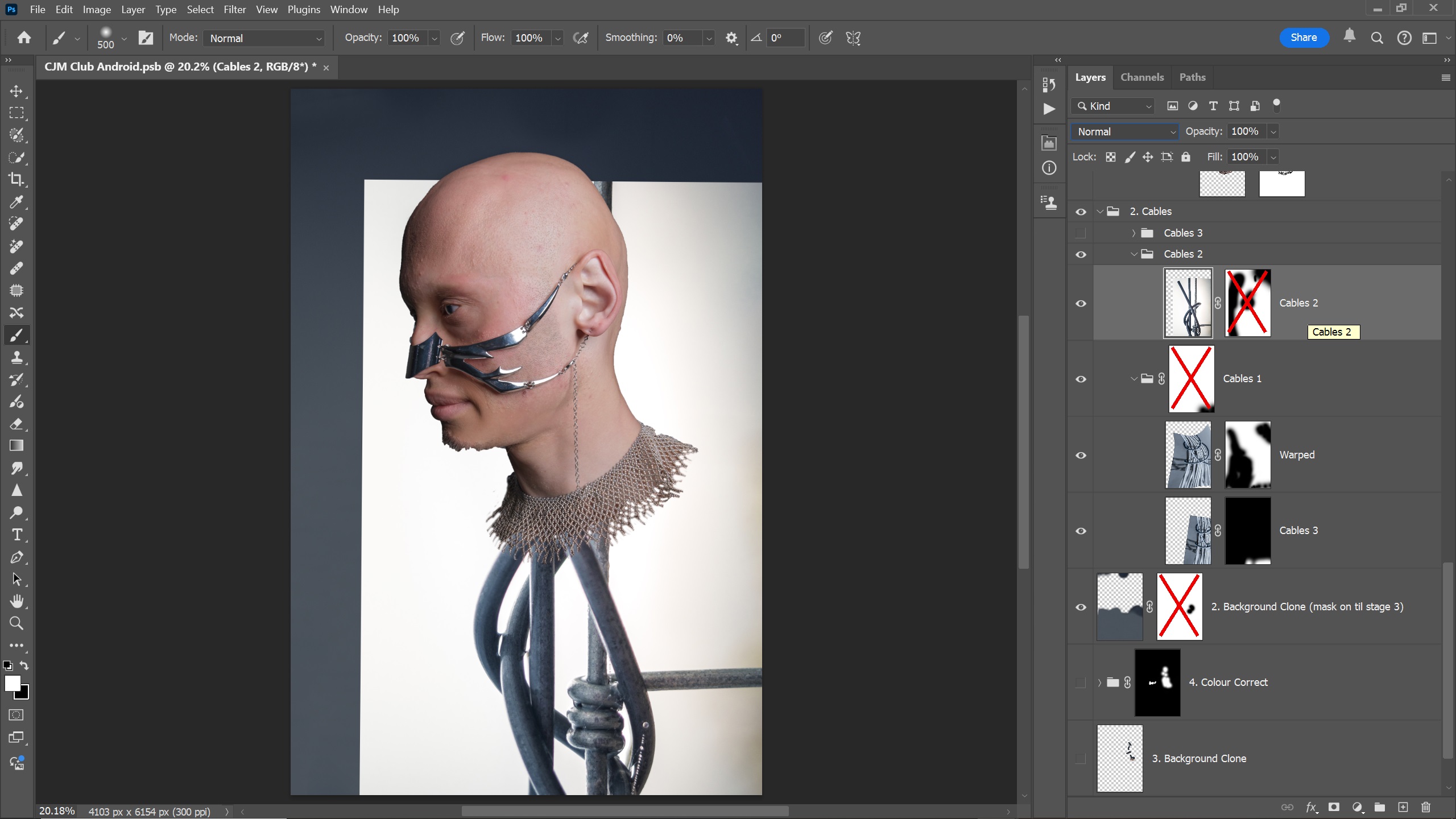Select the Horizontal Type tool
Screen dimensions: 1456x819
(16, 535)
